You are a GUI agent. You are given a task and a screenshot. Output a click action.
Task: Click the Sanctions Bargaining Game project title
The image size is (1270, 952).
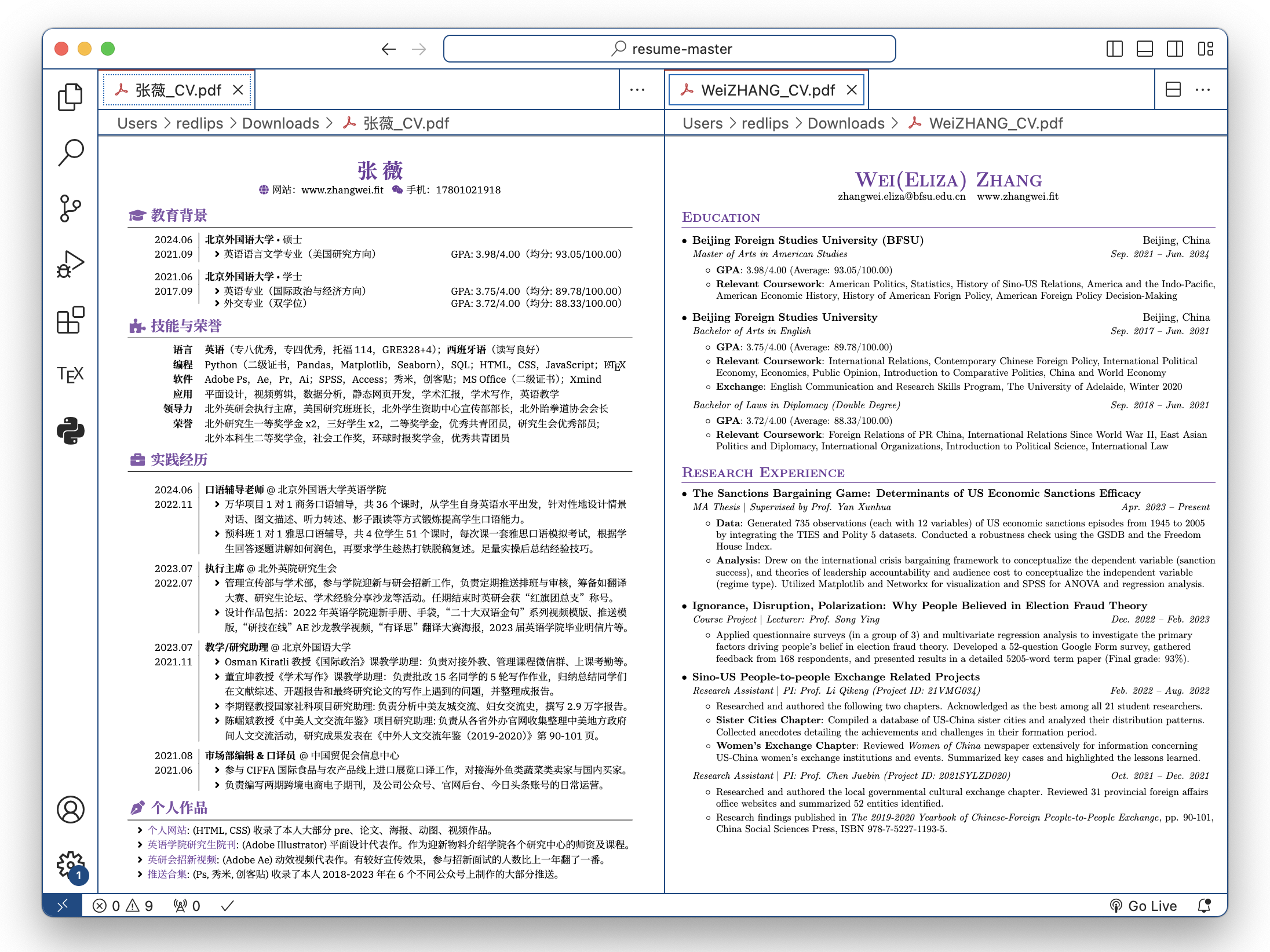[916, 493]
